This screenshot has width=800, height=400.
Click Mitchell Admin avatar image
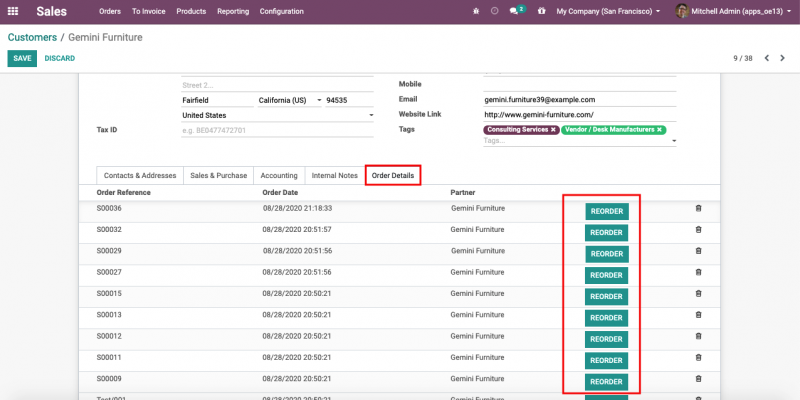click(682, 11)
